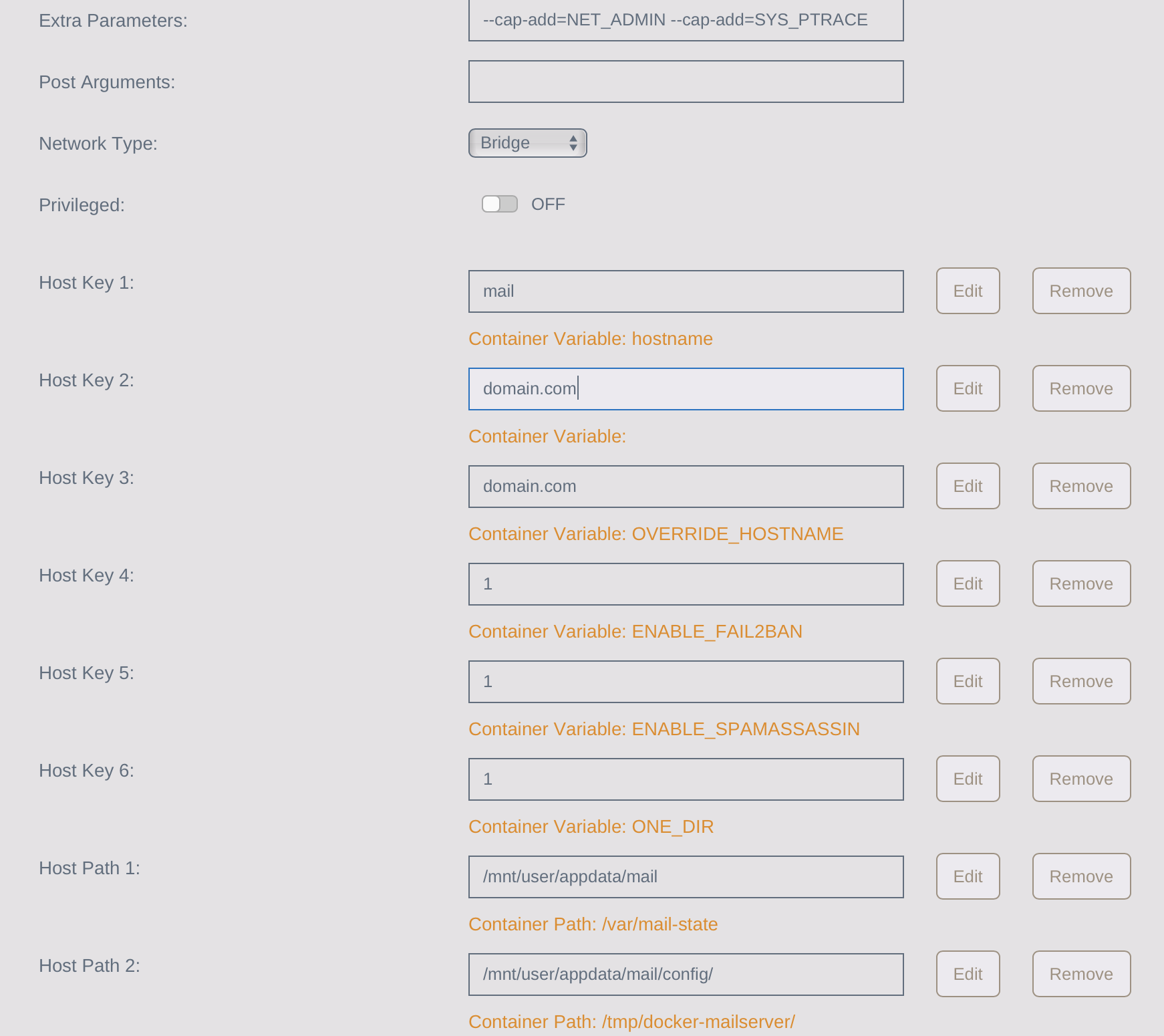Remove the ONE_DIR Host Key 6
The width and height of the screenshot is (1164, 1036).
coord(1082,779)
